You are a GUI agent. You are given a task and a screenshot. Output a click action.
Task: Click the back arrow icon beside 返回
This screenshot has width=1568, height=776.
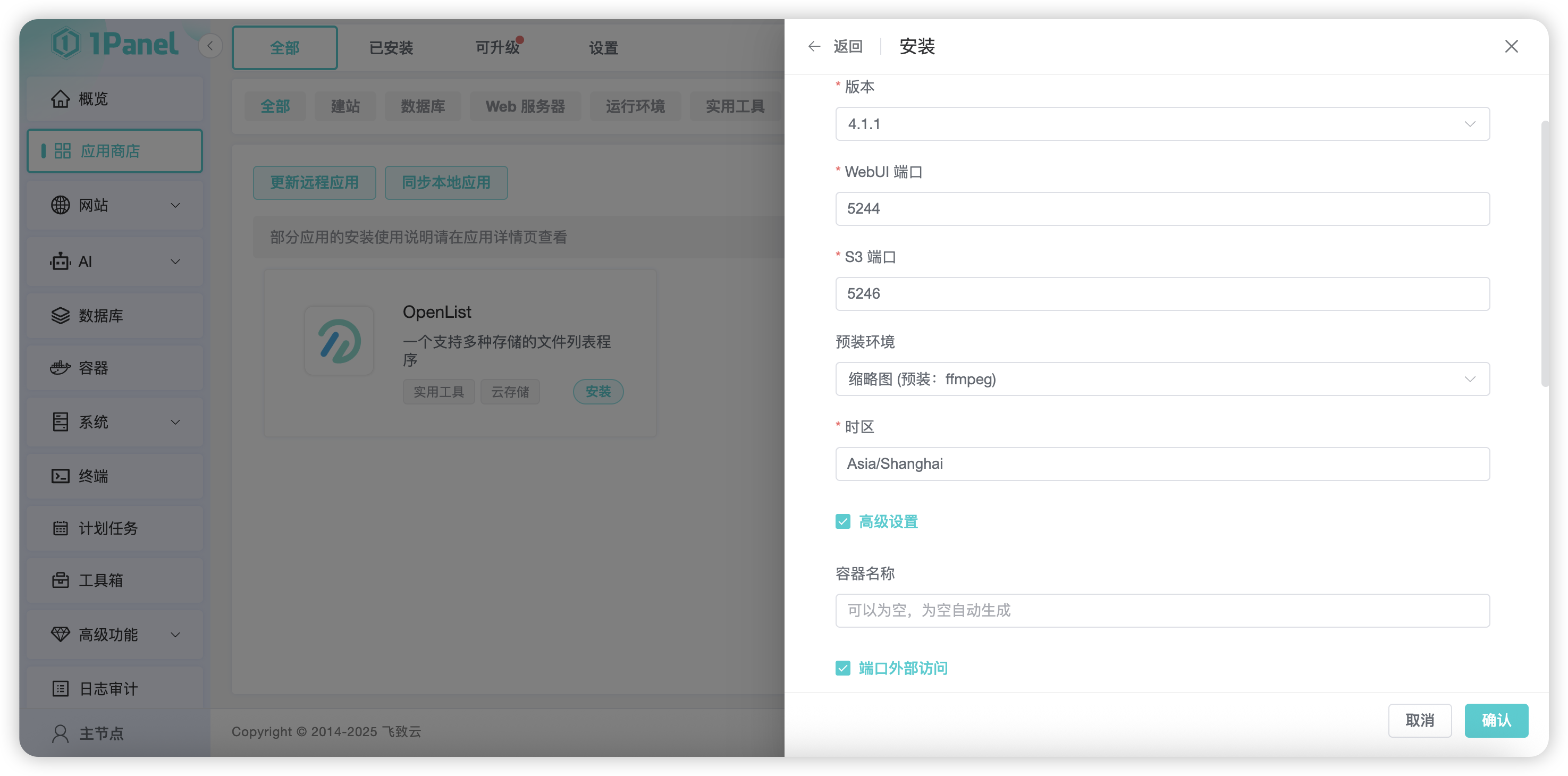[814, 46]
